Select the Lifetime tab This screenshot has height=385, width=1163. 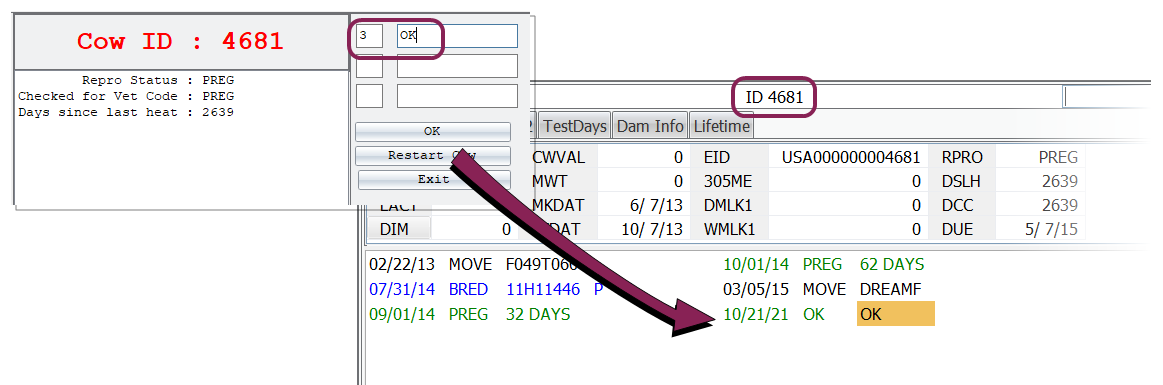(722, 126)
